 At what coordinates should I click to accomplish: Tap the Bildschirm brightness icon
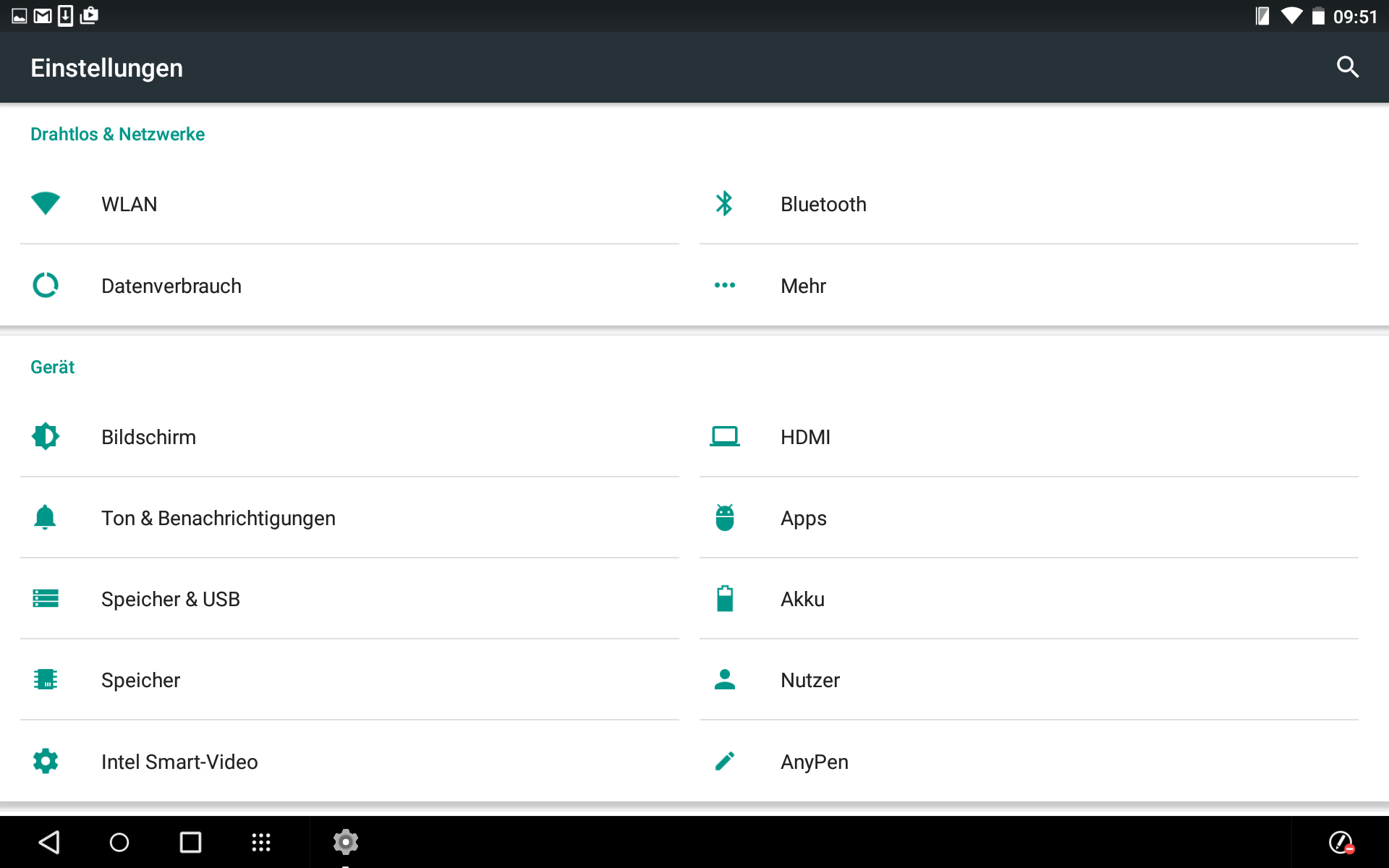point(46,436)
